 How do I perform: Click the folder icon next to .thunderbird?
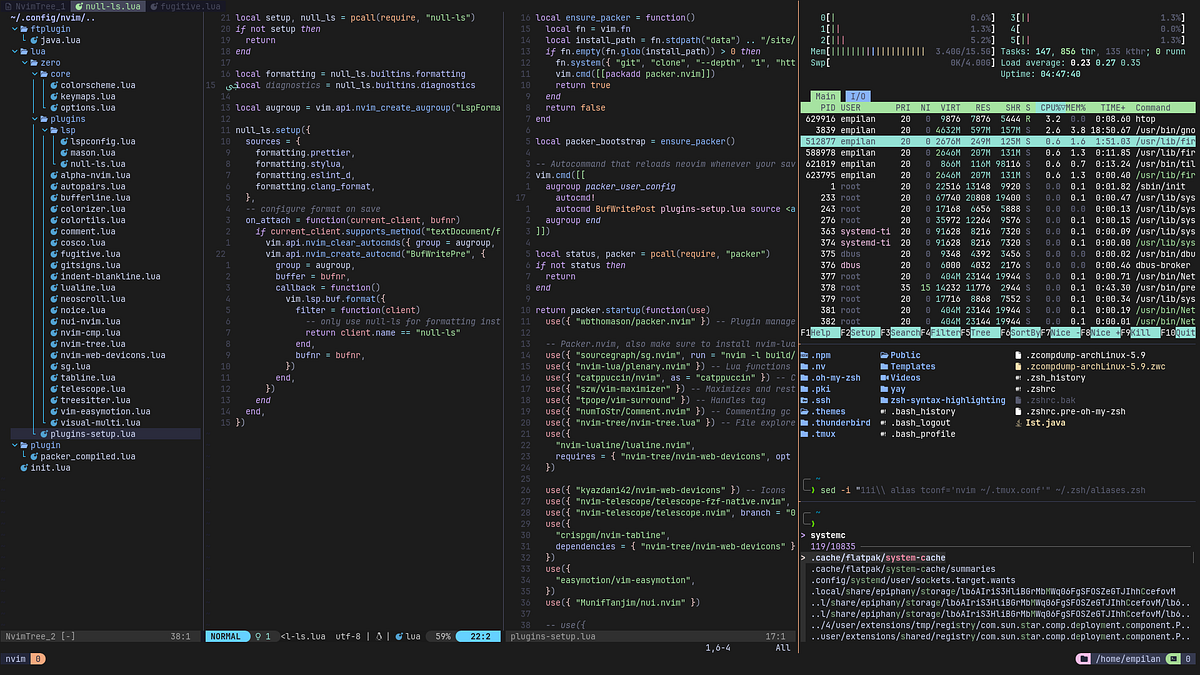click(806, 423)
